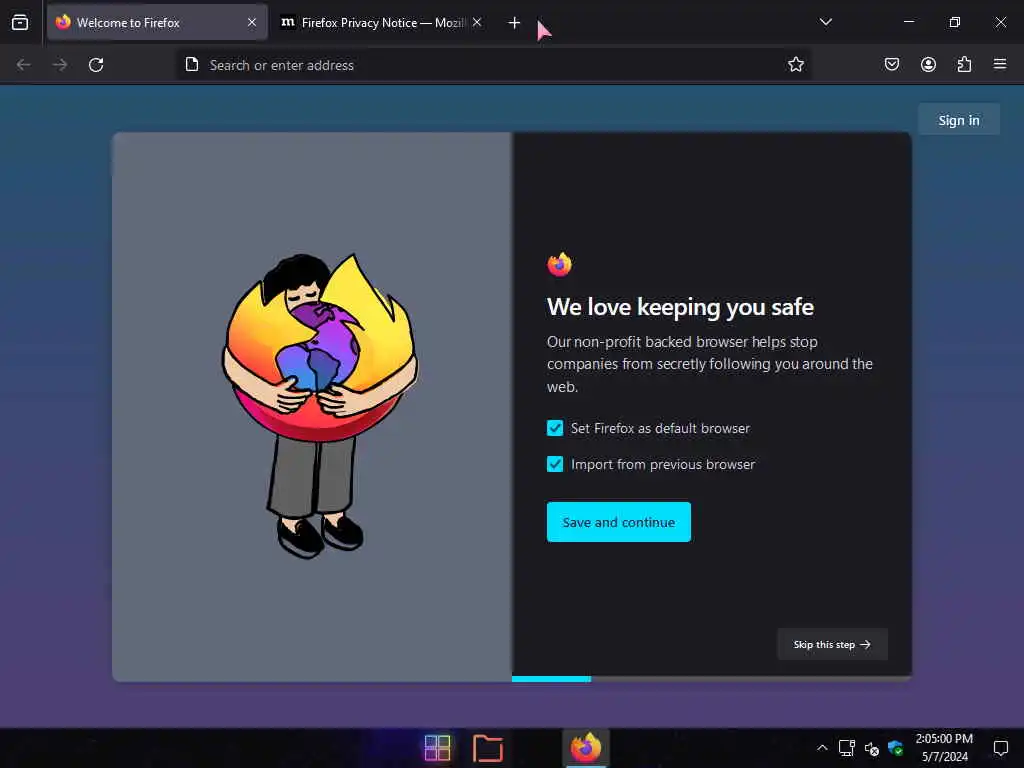
Task: Open the Save to Pocket icon
Action: pos(891,65)
